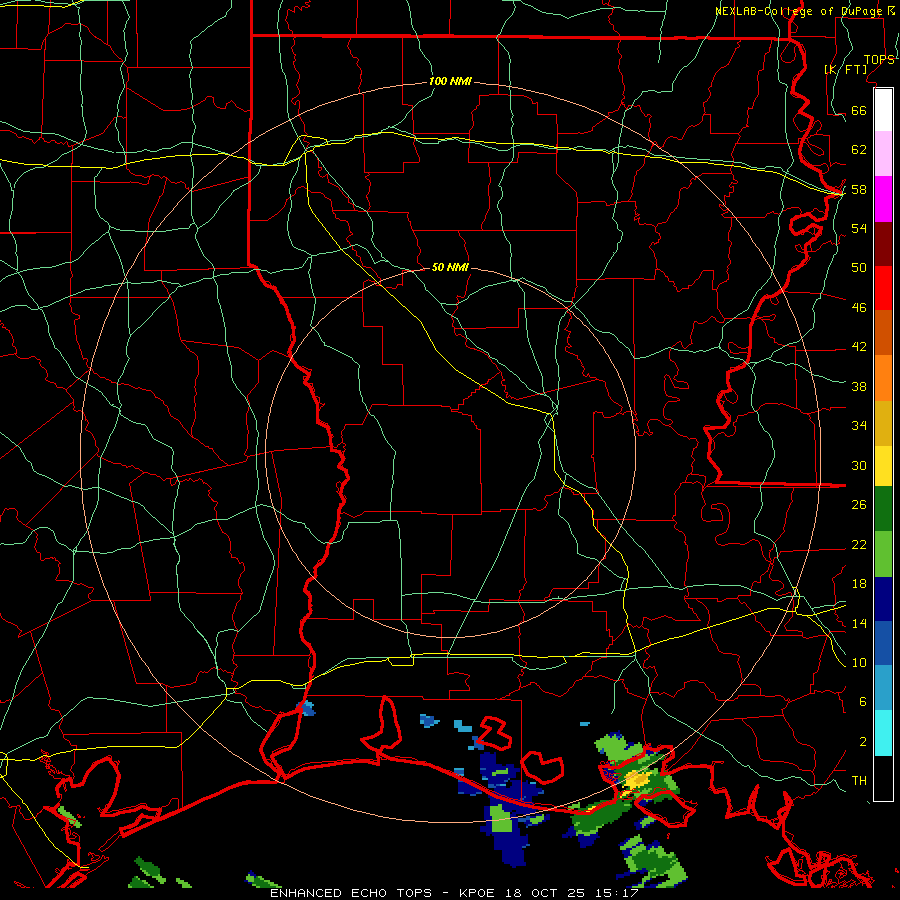Click the "18" legend value
The image size is (900, 900).
coord(859,584)
